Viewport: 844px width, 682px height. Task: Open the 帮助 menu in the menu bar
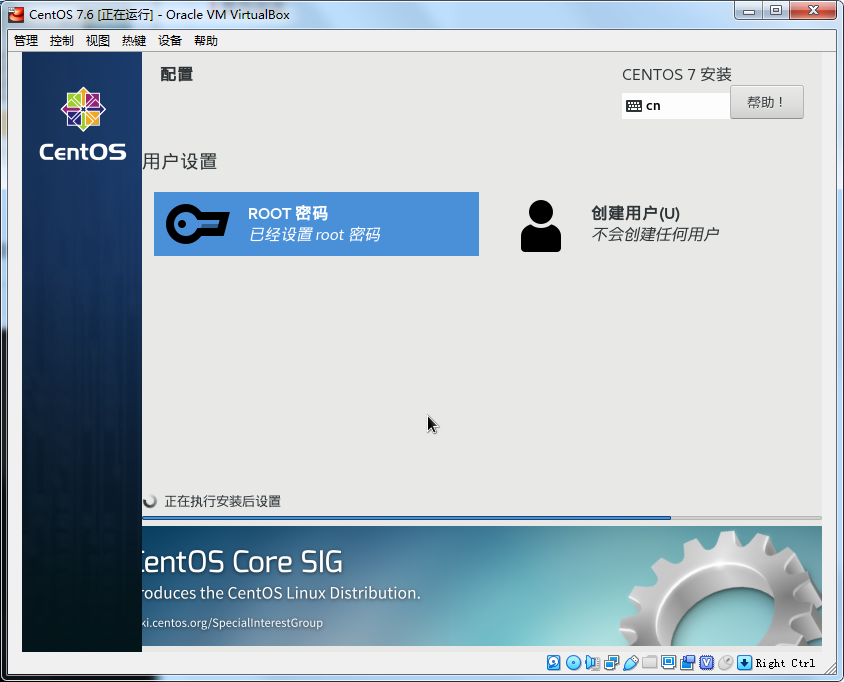(x=206, y=41)
